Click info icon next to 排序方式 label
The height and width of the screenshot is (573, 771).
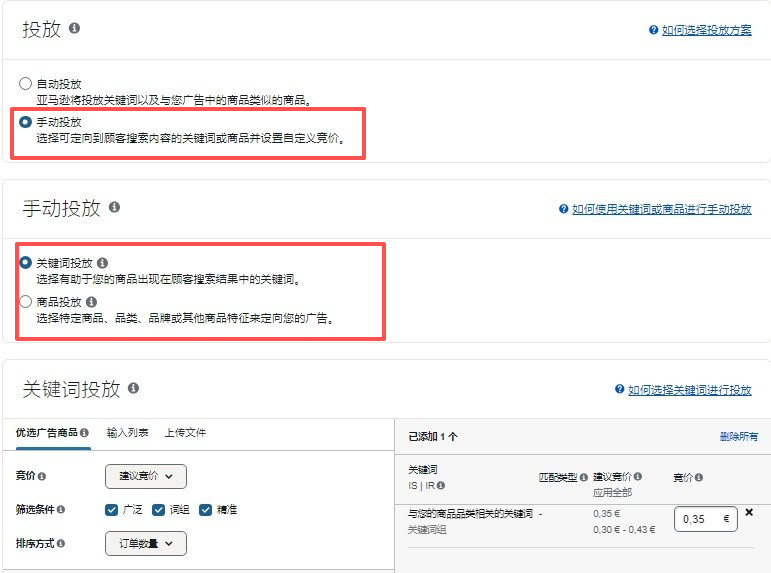pyautogui.click(x=60, y=543)
